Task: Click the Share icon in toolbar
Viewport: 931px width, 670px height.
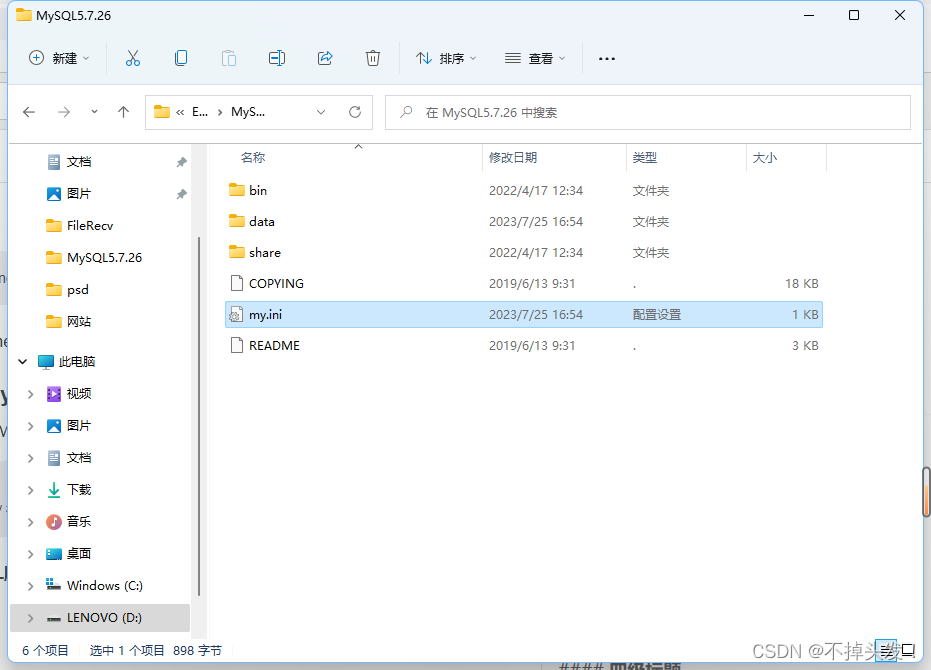Action: pos(325,58)
